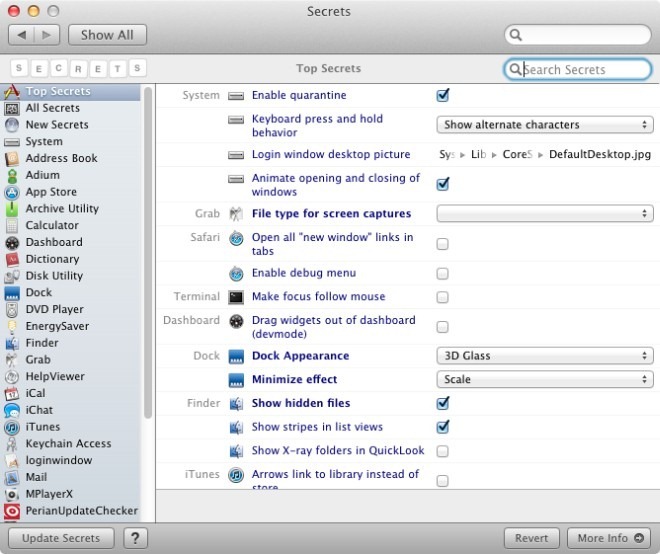Click the Archive Utility icon
660x554 pixels.
point(12,209)
